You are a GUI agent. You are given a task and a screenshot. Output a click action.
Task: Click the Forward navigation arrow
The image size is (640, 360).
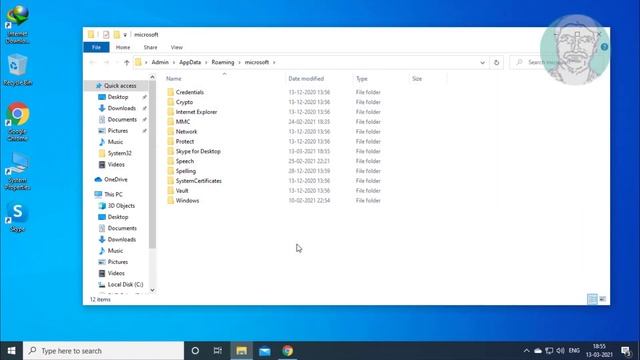click(107, 62)
